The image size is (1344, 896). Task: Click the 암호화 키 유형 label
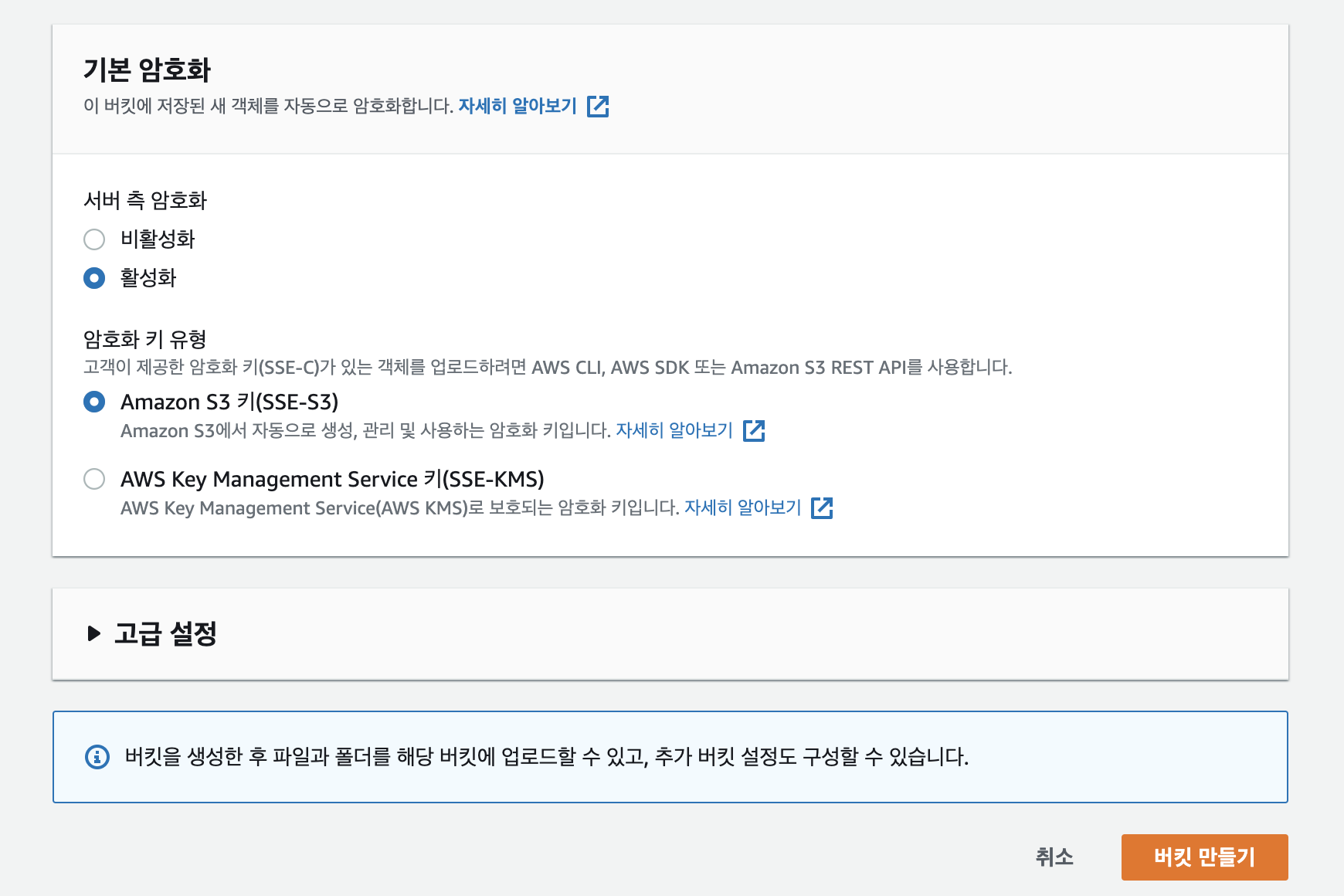[x=145, y=339]
